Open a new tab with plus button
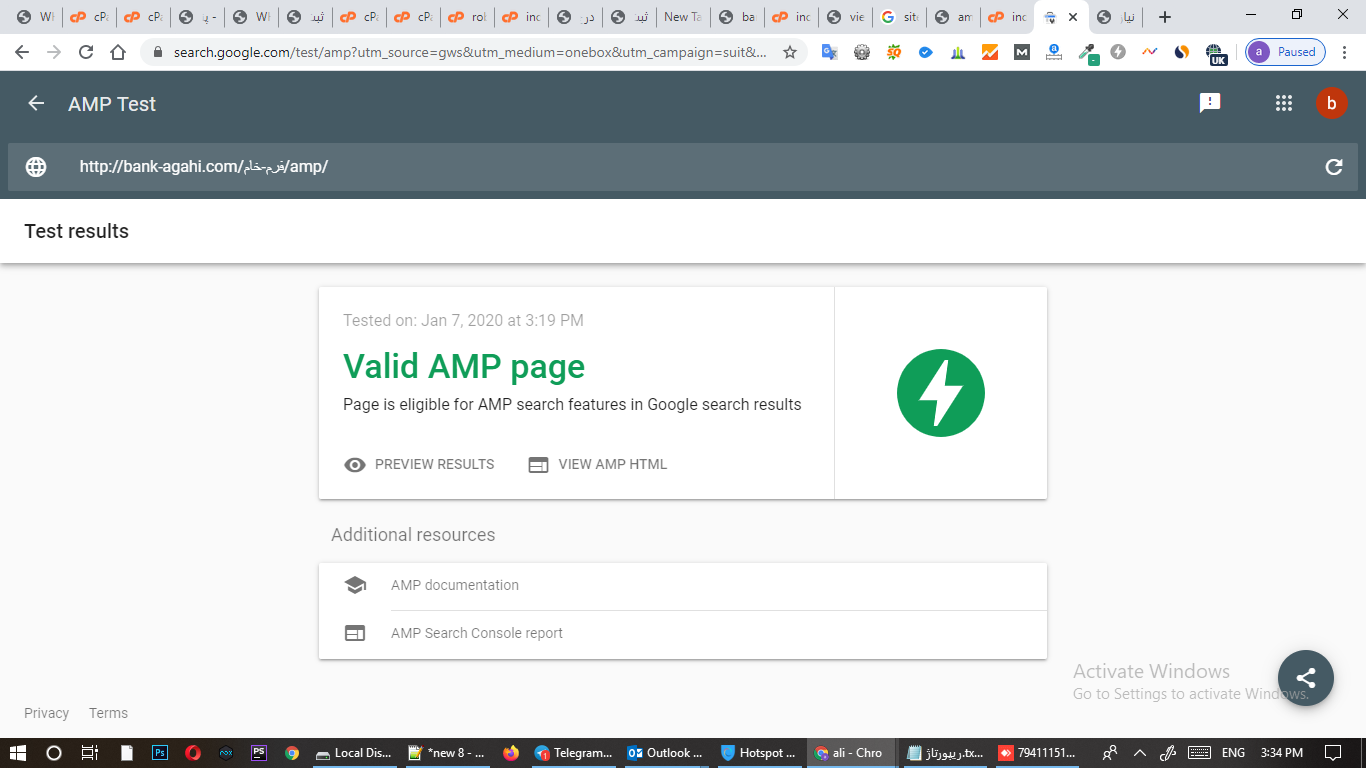This screenshot has height=768, width=1366. [x=1164, y=17]
